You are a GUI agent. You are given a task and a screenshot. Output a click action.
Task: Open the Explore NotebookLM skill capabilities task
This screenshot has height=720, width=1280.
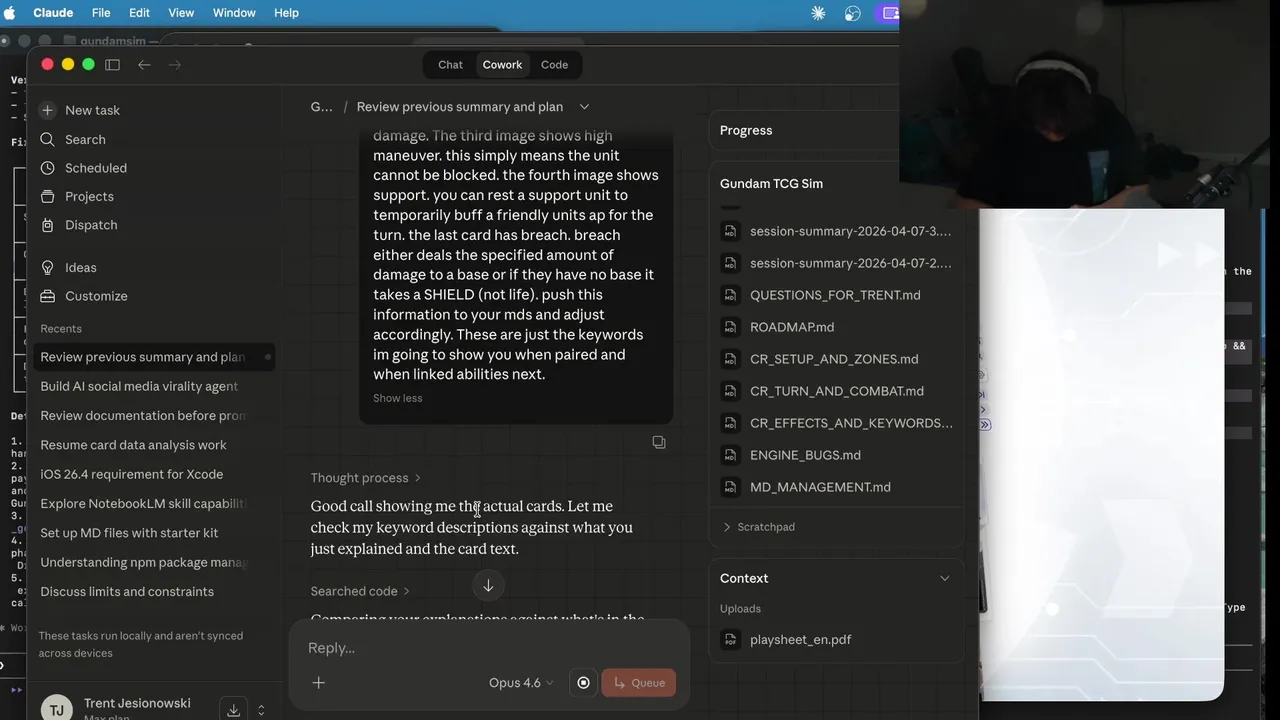point(154,504)
